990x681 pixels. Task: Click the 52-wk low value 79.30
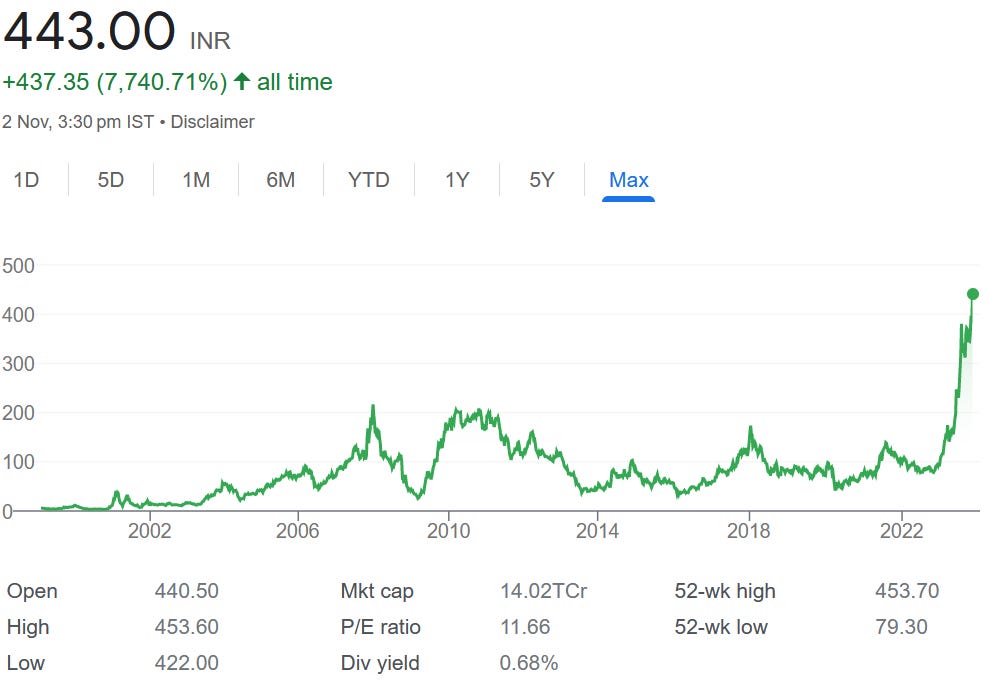902,627
